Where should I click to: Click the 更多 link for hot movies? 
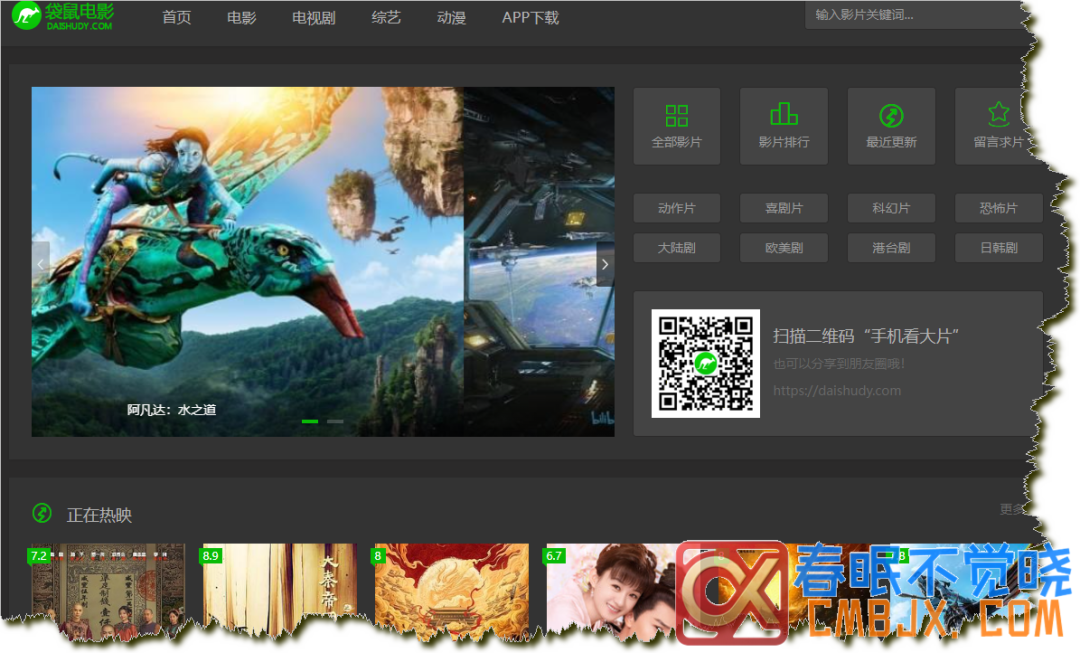[x=1014, y=508]
